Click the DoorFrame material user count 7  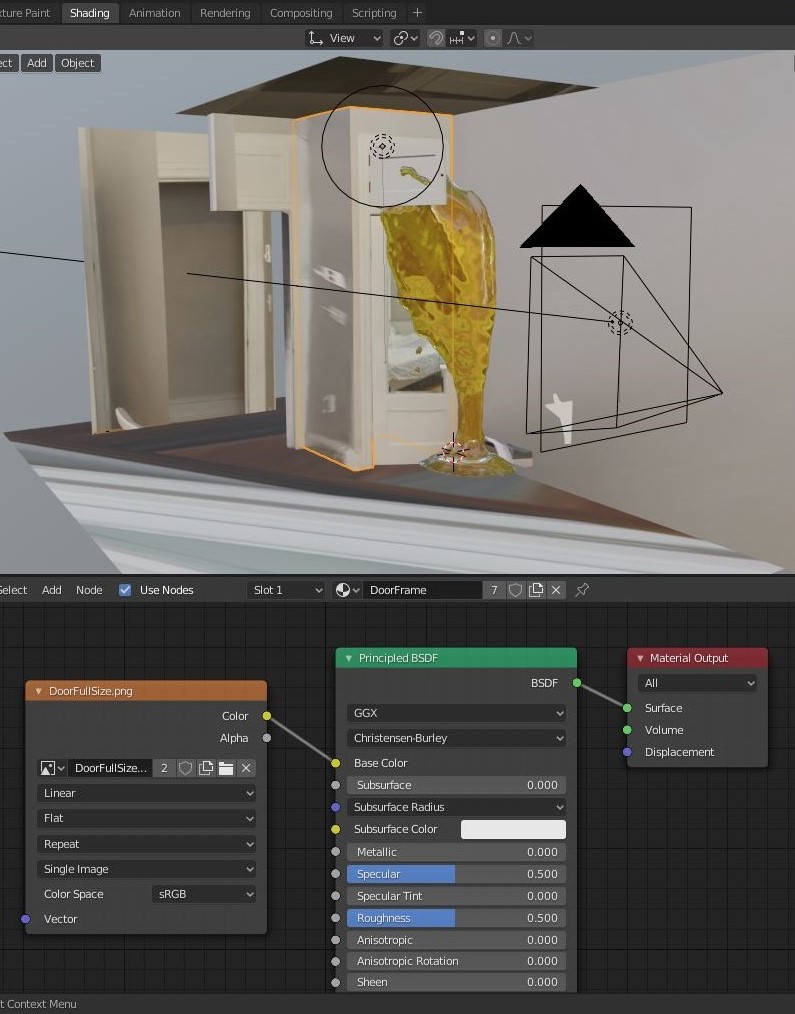pyautogui.click(x=494, y=590)
